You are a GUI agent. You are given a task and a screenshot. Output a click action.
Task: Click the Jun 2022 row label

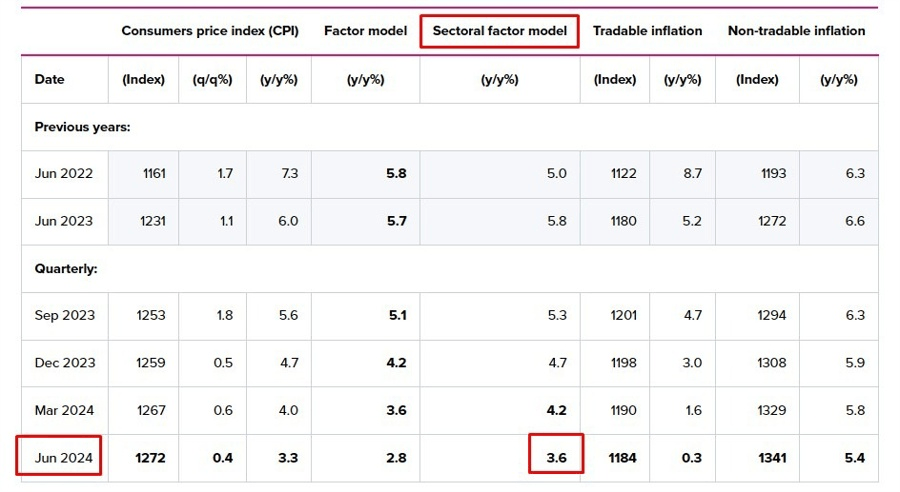(x=63, y=173)
